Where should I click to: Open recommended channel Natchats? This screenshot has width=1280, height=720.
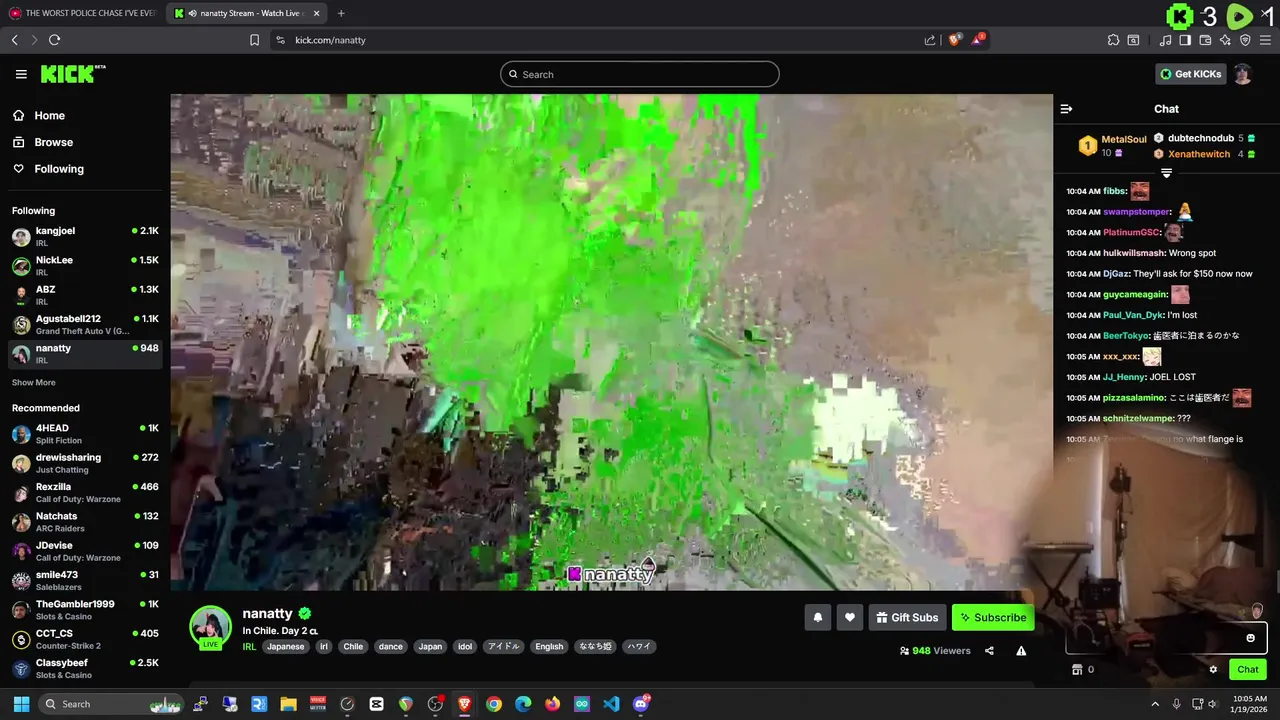[85, 522]
